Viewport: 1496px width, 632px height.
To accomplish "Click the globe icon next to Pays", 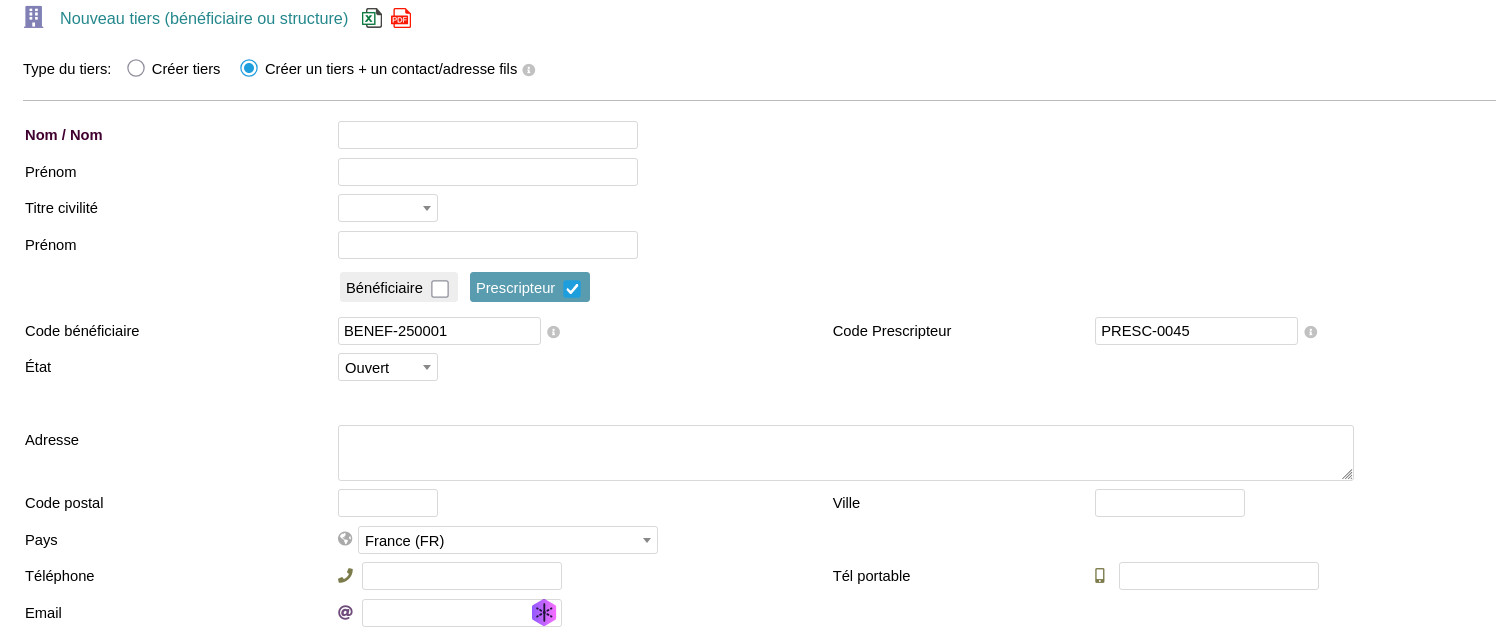I will click(x=345, y=539).
